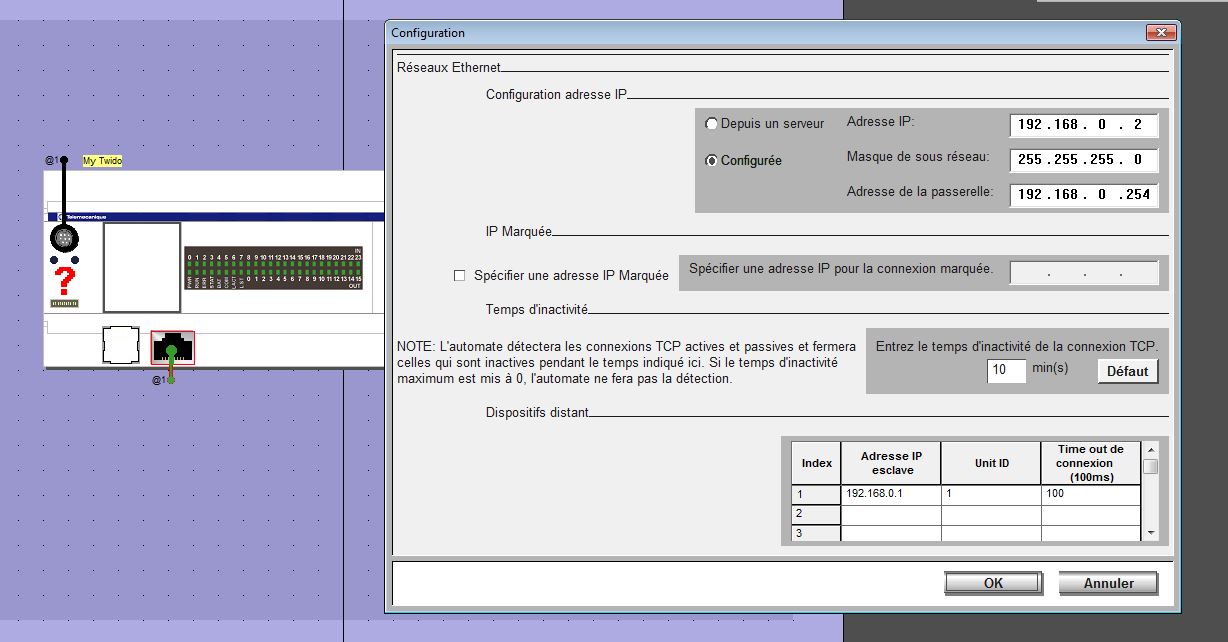Viewport: 1228px width, 642px height.
Task: Select the Ethernet RJ45 port on the controller
Action: tap(172, 347)
